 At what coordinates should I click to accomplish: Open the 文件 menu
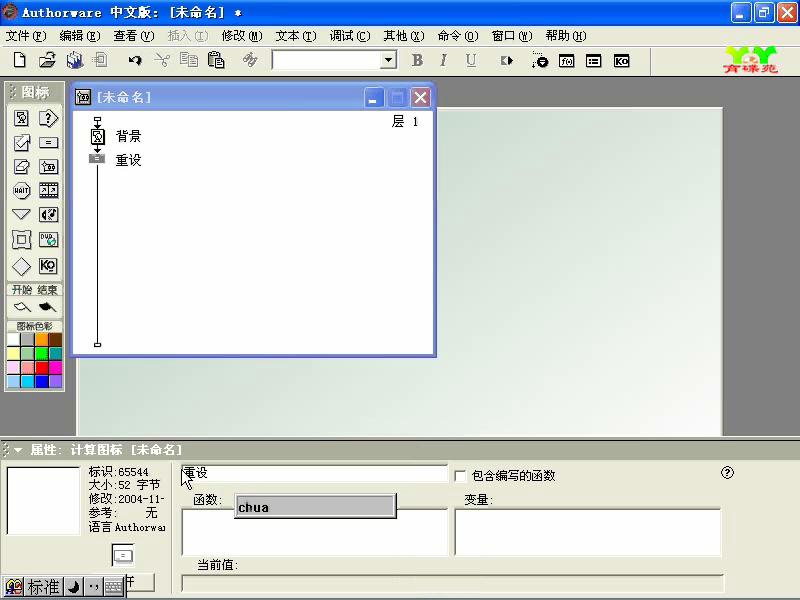(26, 36)
